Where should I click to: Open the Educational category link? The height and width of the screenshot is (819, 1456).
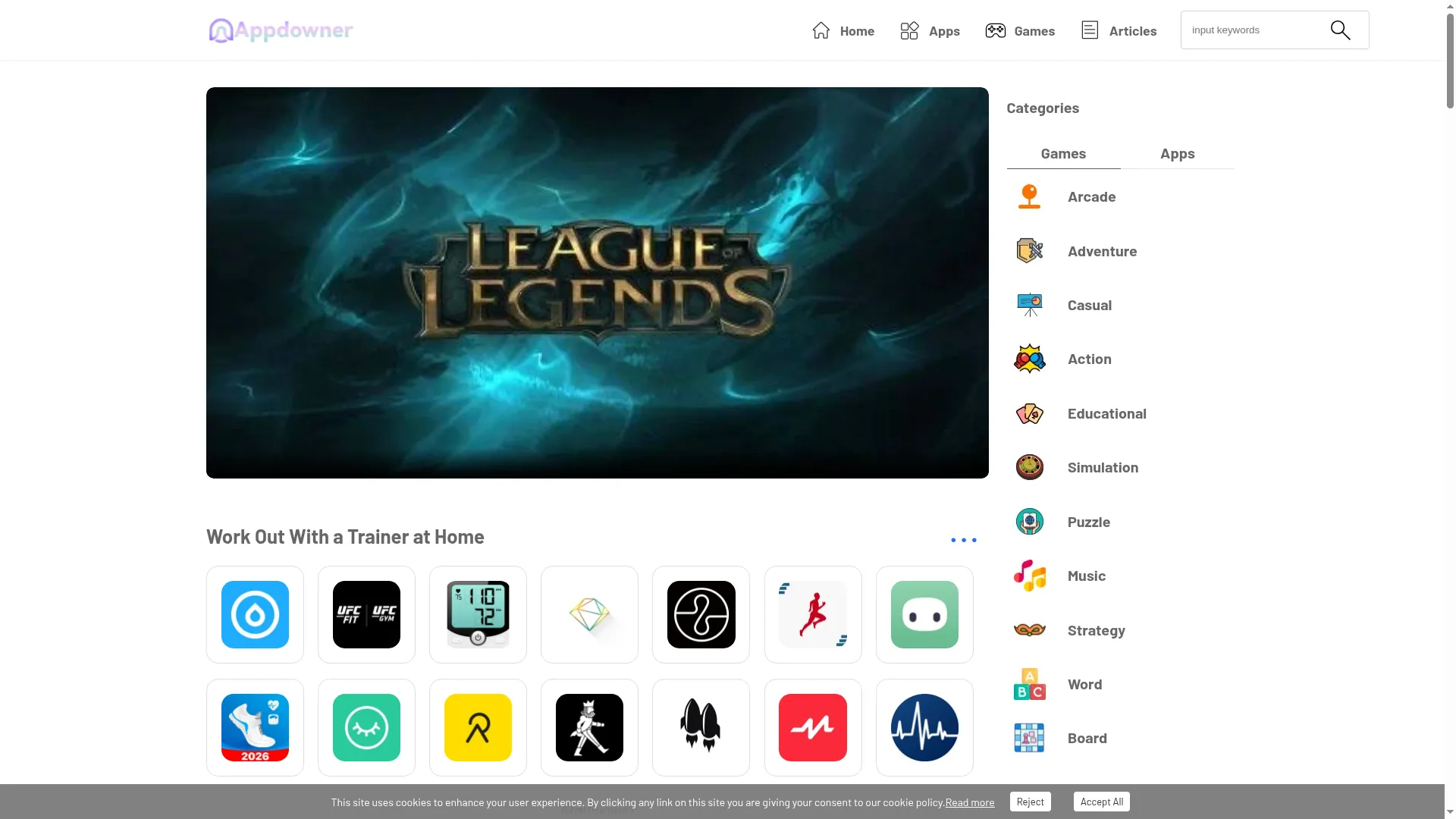1106,413
